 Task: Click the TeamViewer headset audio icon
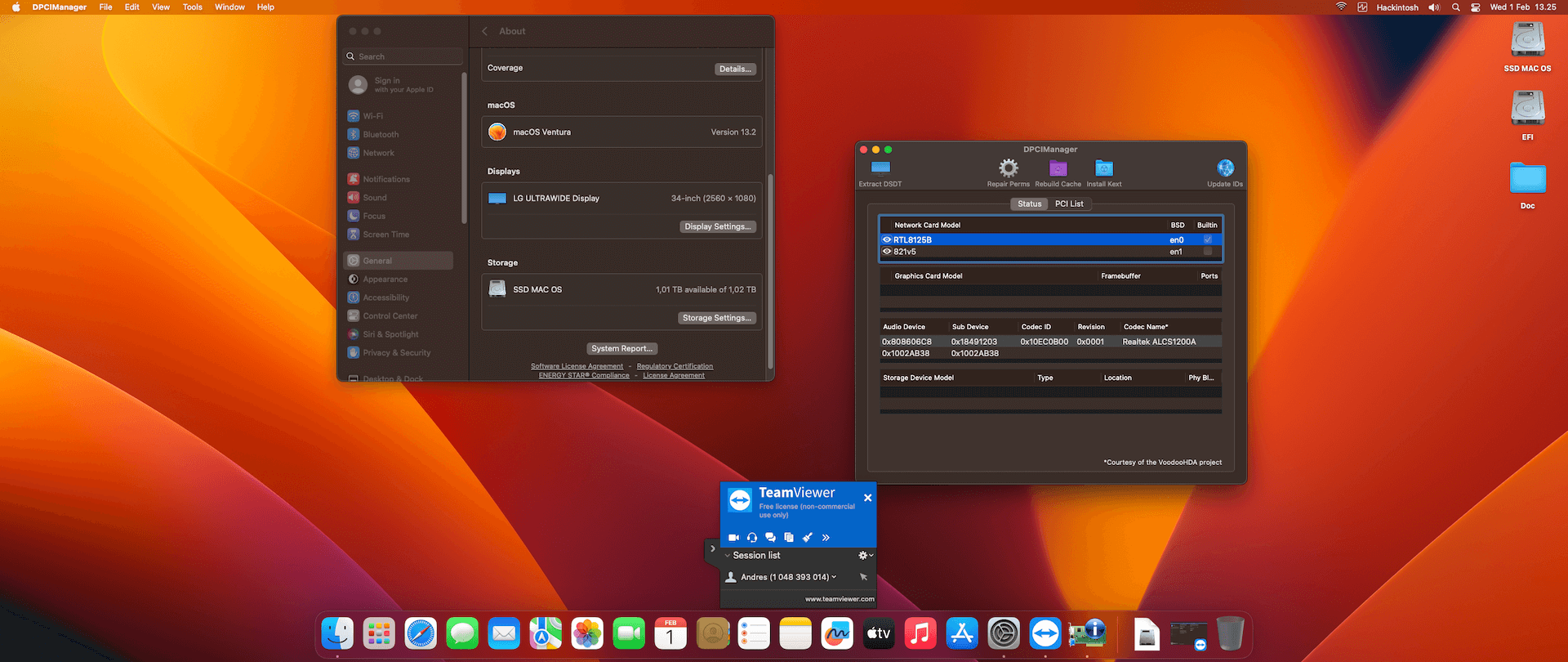[752, 537]
